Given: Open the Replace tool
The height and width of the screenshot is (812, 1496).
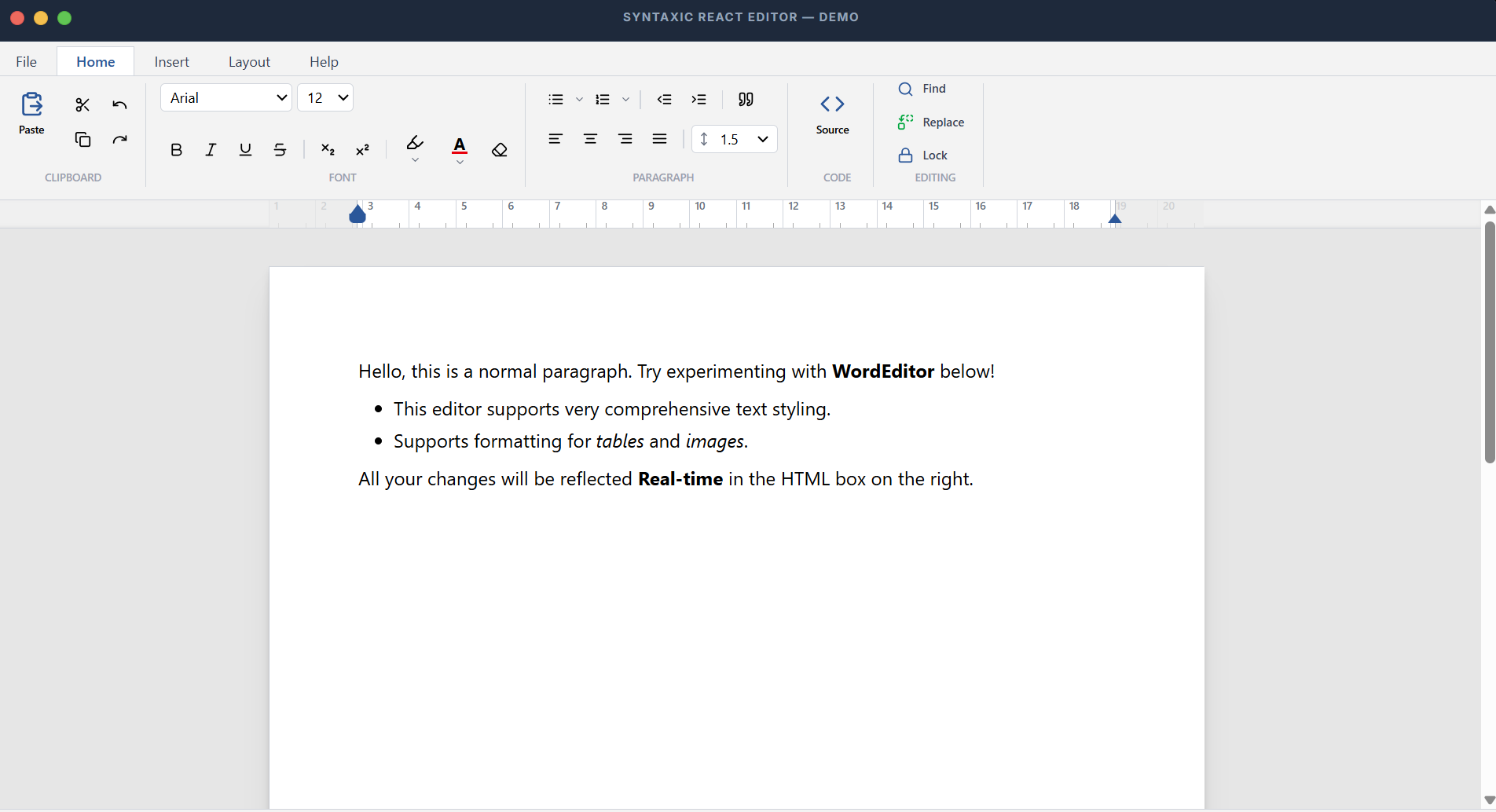Looking at the screenshot, I should tap(931, 122).
